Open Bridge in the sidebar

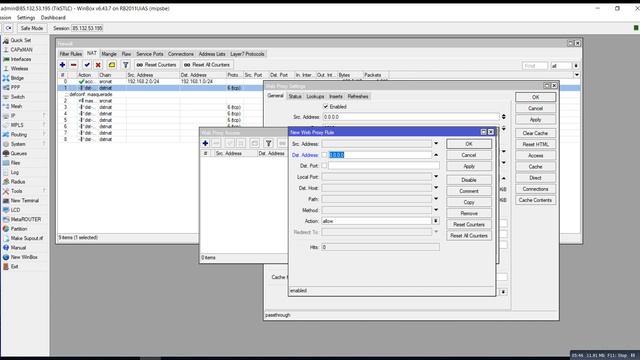(x=17, y=78)
